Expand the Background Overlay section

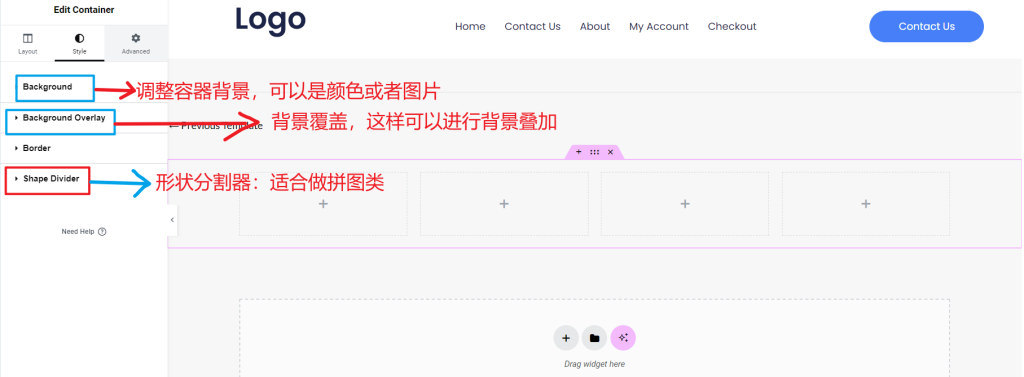point(64,118)
